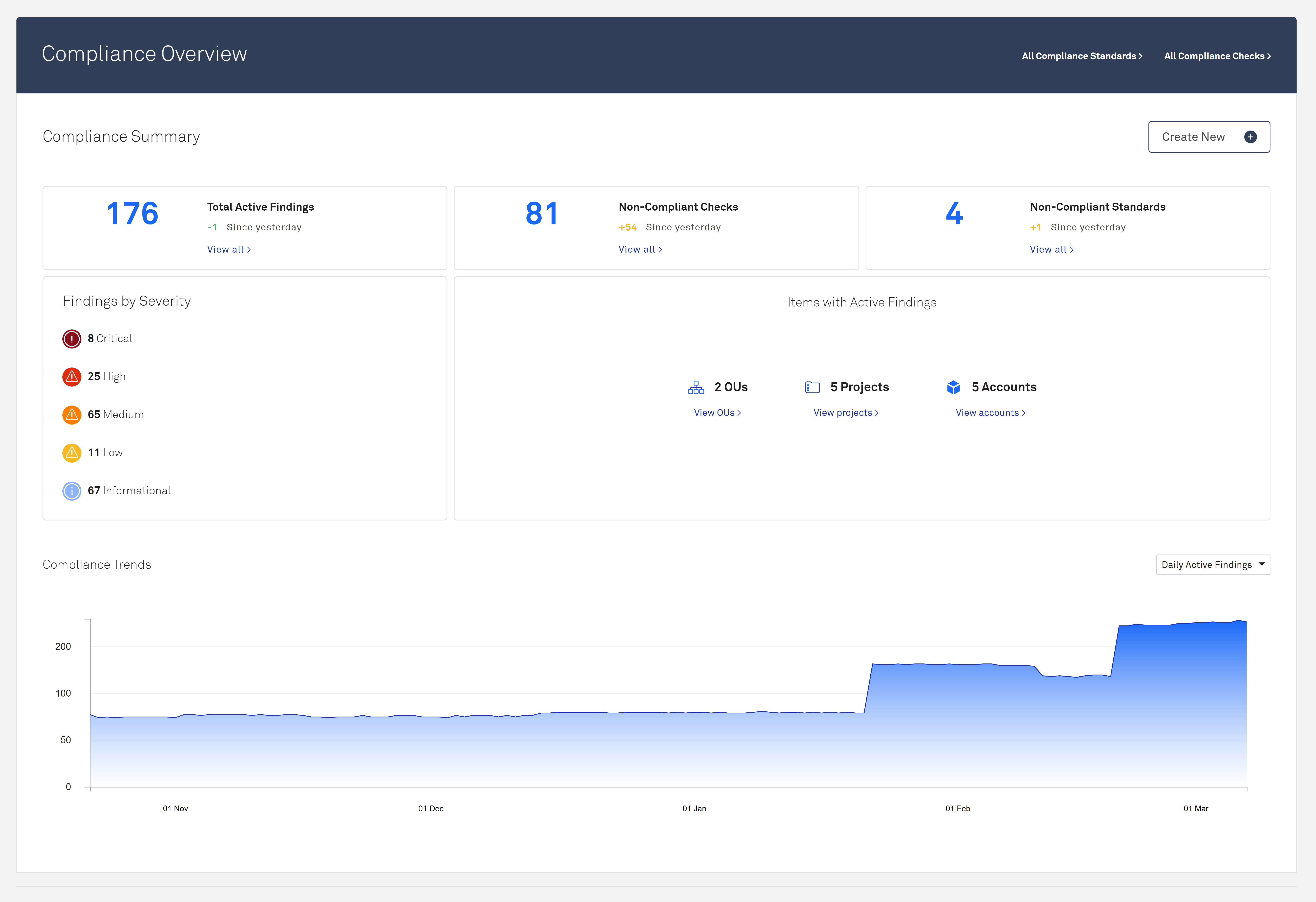The height and width of the screenshot is (902, 1316).
Task: Open the Daily Active Findings dropdown
Action: pyautogui.click(x=1213, y=564)
